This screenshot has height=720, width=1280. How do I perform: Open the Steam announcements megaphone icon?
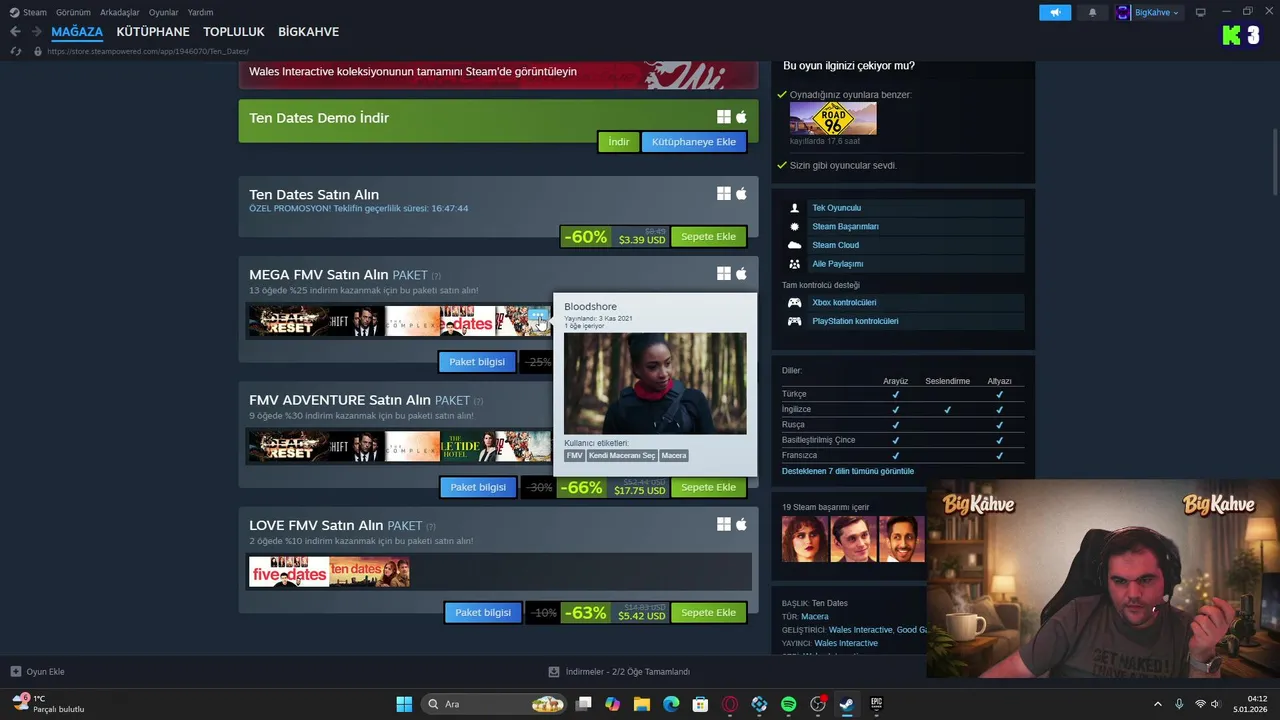coord(1055,12)
